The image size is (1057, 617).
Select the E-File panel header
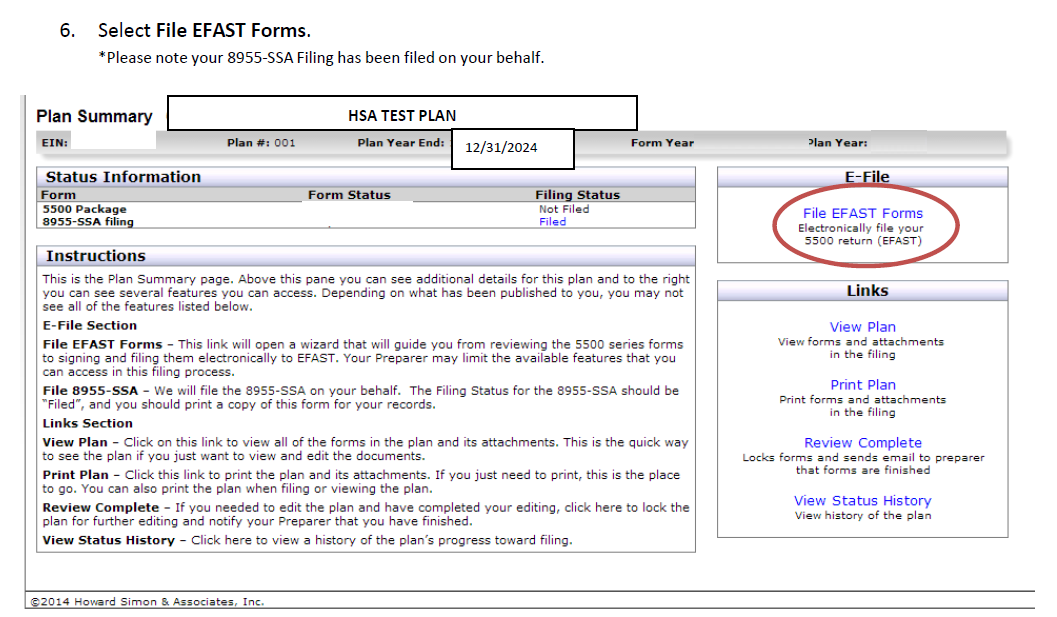coord(866,177)
